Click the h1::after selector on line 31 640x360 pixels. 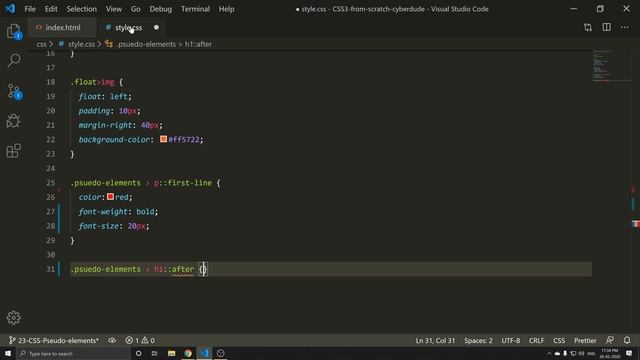[x=174, y=269]
